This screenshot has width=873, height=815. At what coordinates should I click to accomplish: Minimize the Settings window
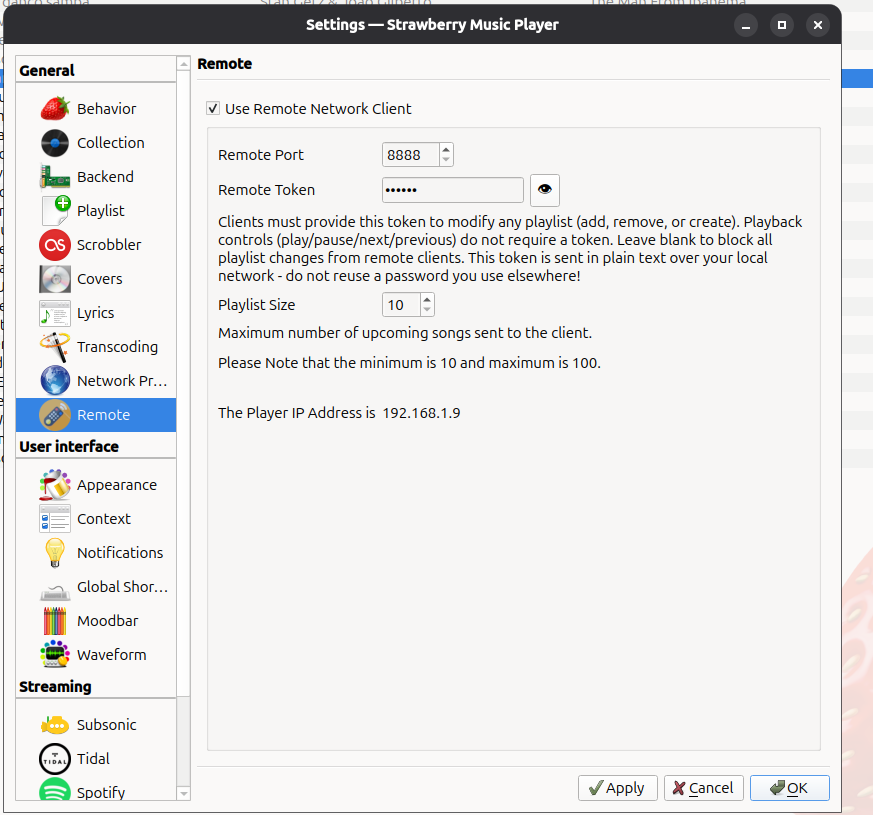coord(746,25)
